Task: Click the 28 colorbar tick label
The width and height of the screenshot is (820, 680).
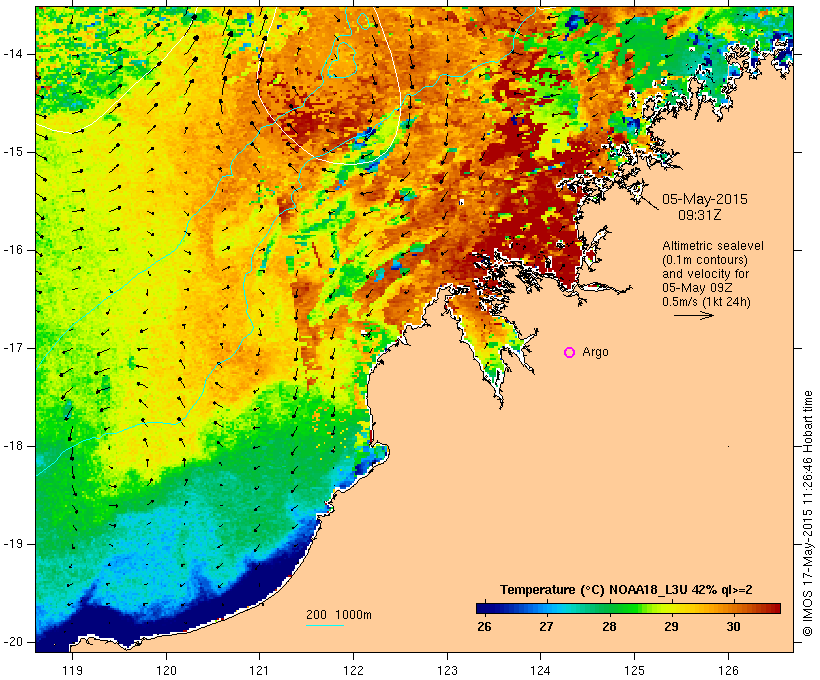Action: (609, 627)
